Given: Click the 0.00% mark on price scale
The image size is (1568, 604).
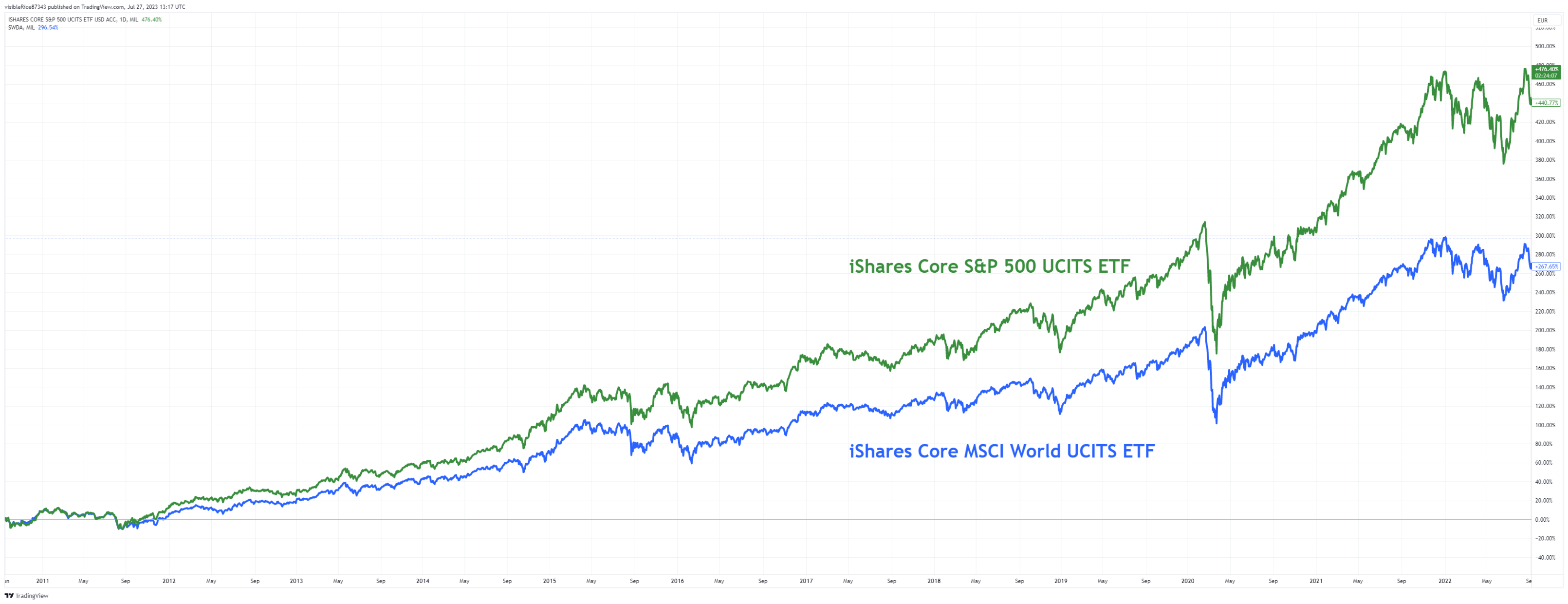Looking at the screenshot, I should [x=1542, y=519].
